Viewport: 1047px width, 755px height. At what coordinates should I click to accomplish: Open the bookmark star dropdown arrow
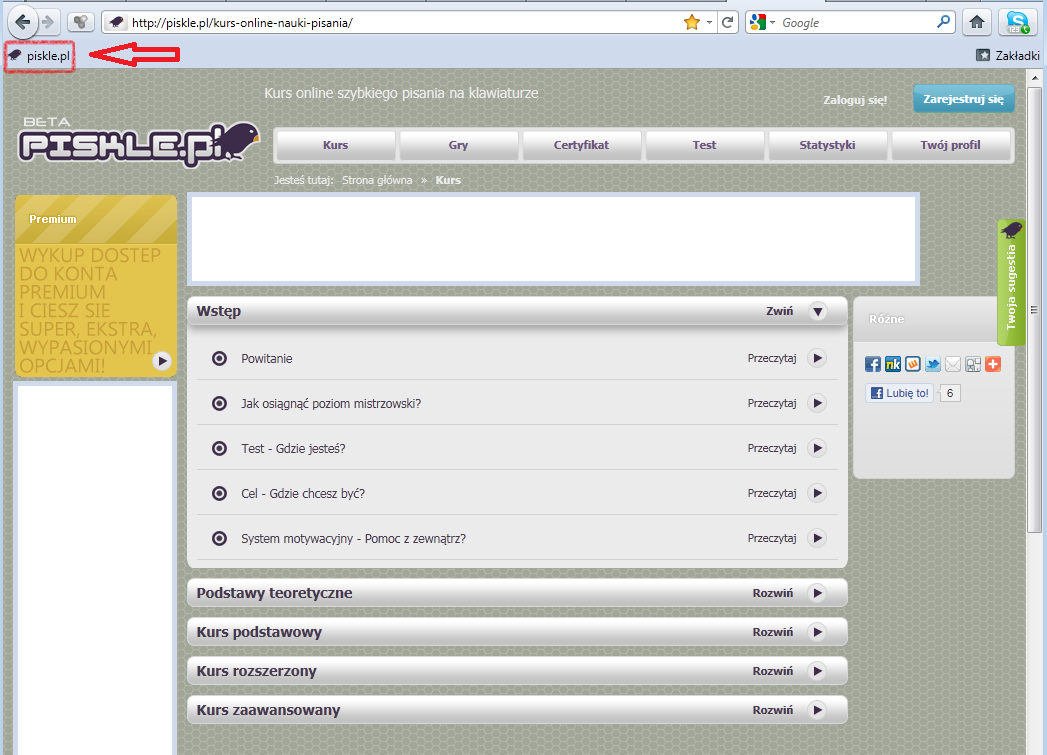[x=709, y=23]
